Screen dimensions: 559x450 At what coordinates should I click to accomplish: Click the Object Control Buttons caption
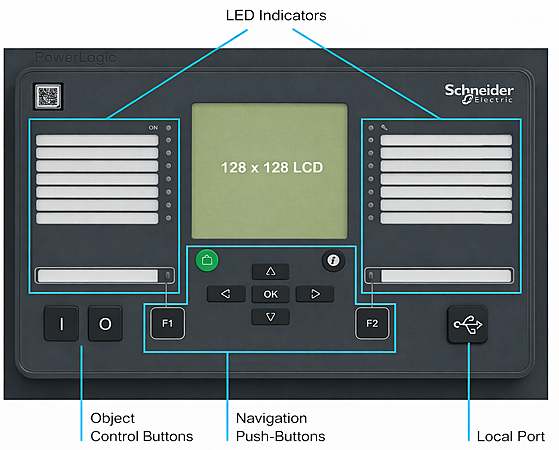[x=142, y=427]
